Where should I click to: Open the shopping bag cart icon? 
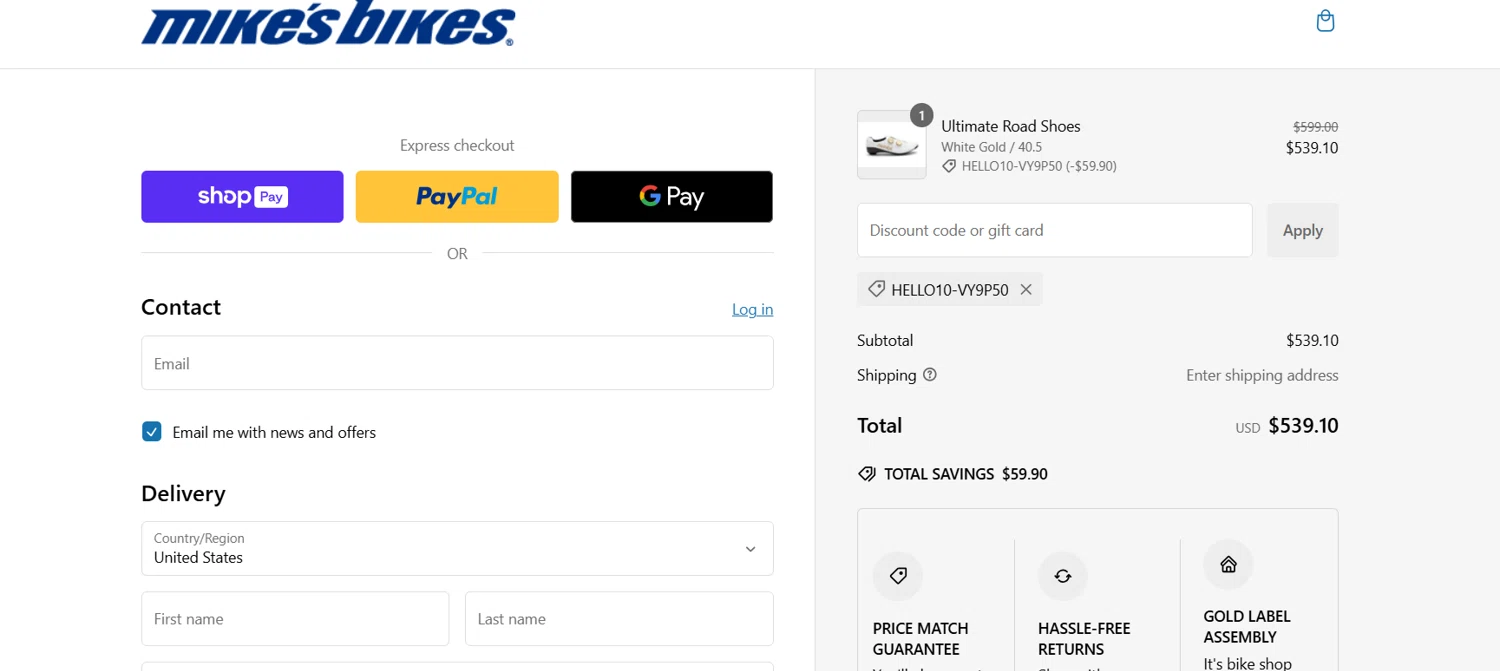[x=1325, y=21]
